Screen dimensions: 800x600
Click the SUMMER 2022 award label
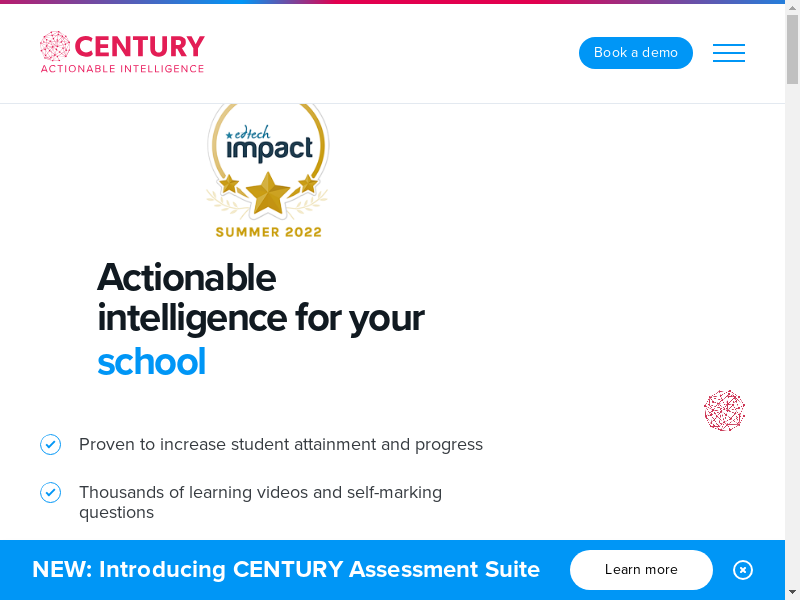(268, 232)
